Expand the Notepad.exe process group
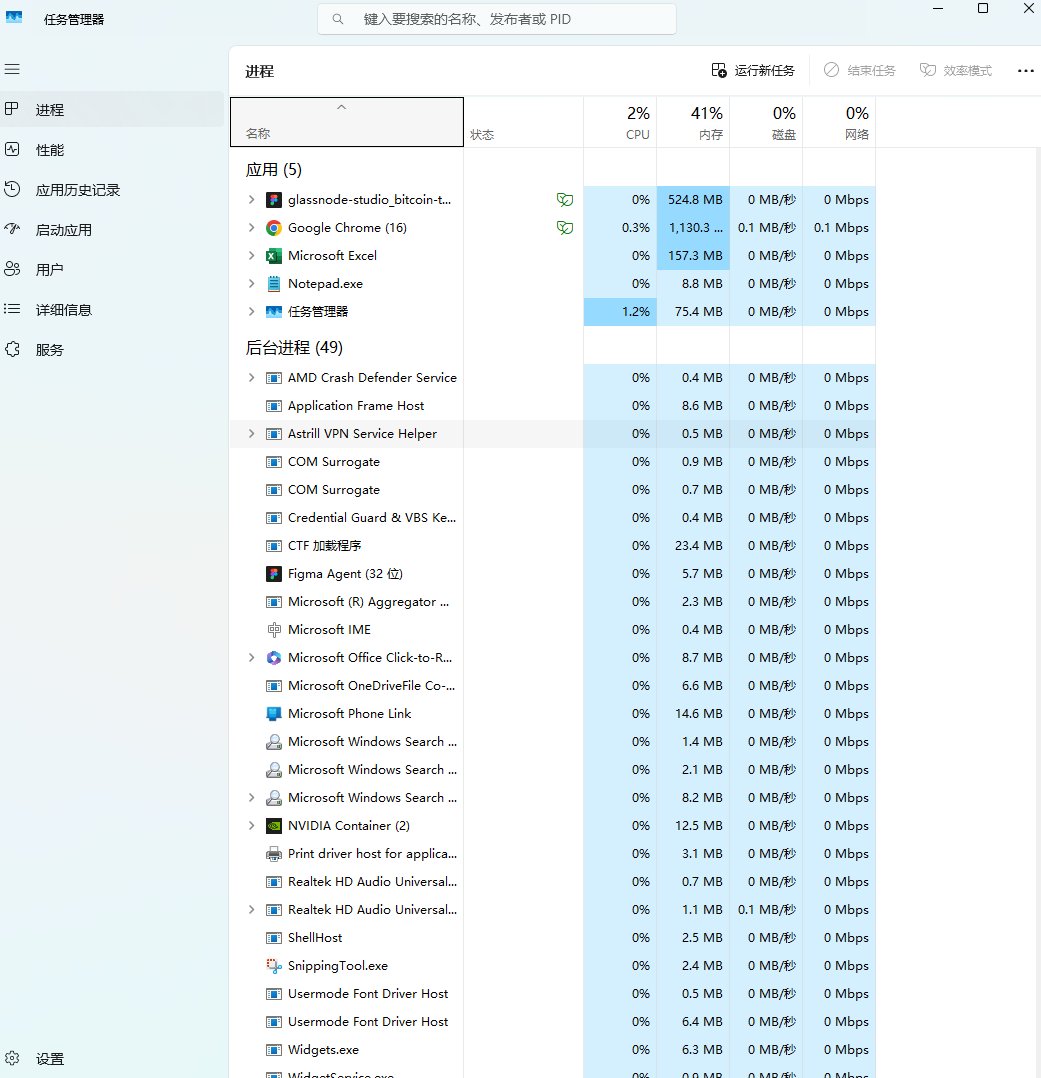This screenshot has width=1041, height=1078. (x=251, y=284)
